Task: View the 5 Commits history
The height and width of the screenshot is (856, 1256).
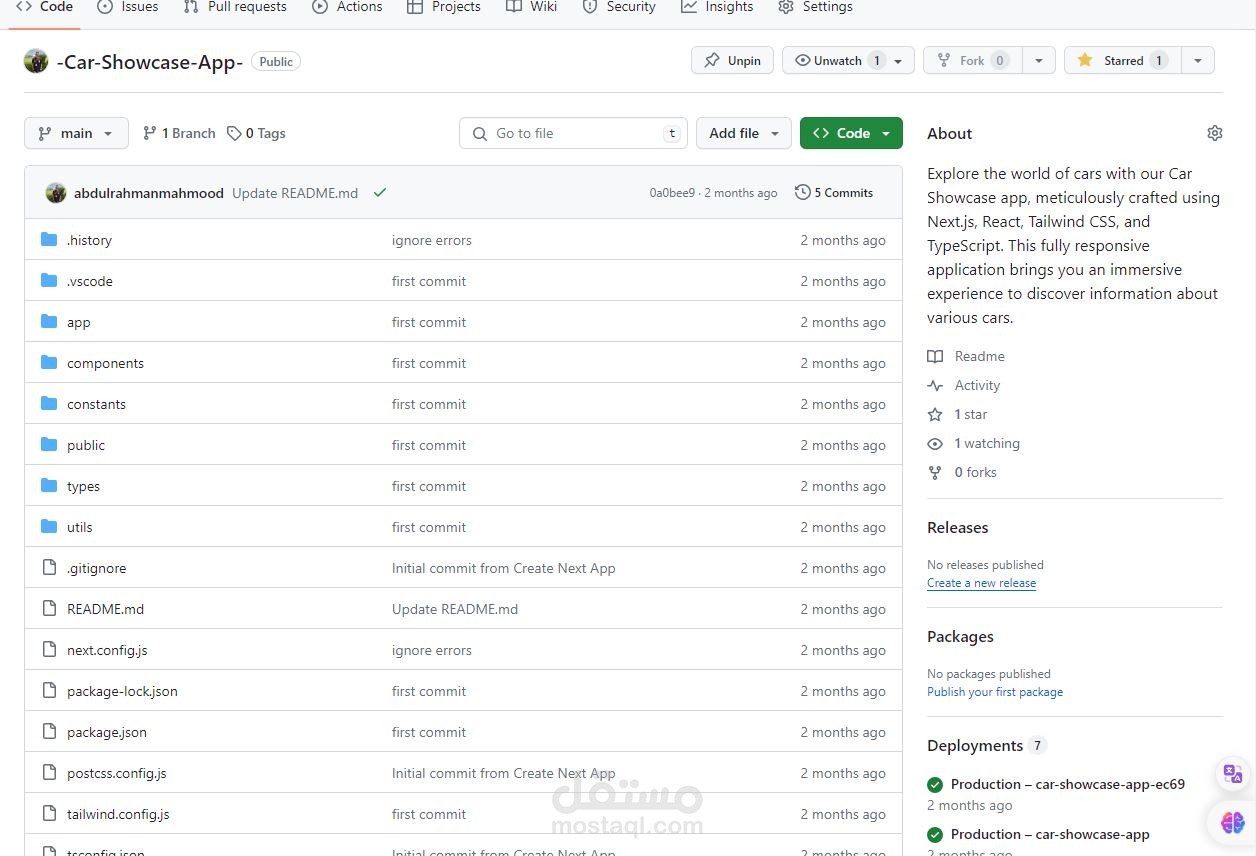Action: pyautogui.click(x=834, y=193)
